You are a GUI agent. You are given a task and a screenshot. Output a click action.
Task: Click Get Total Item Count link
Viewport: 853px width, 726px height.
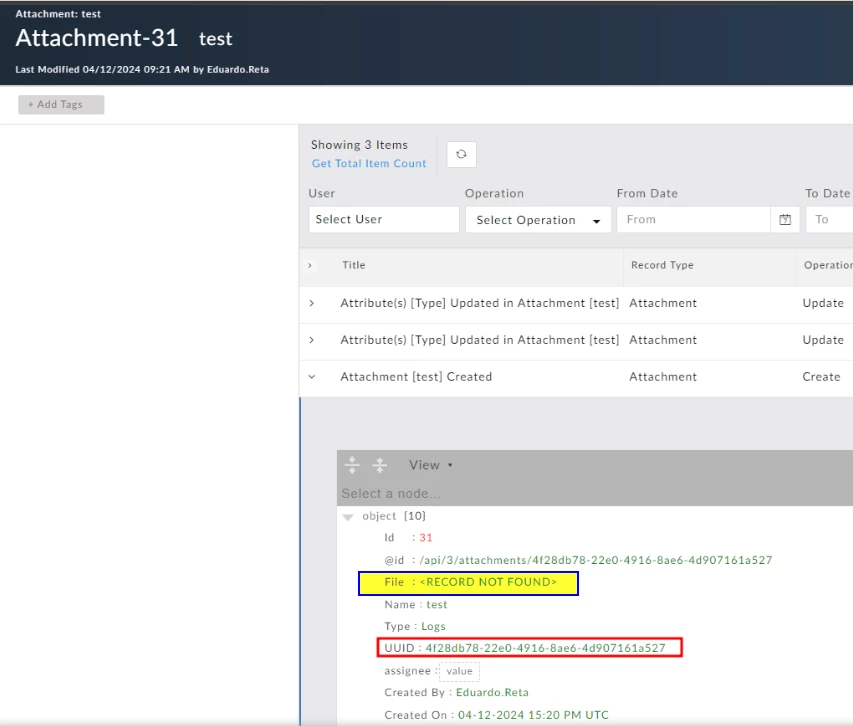click(369, 163)
